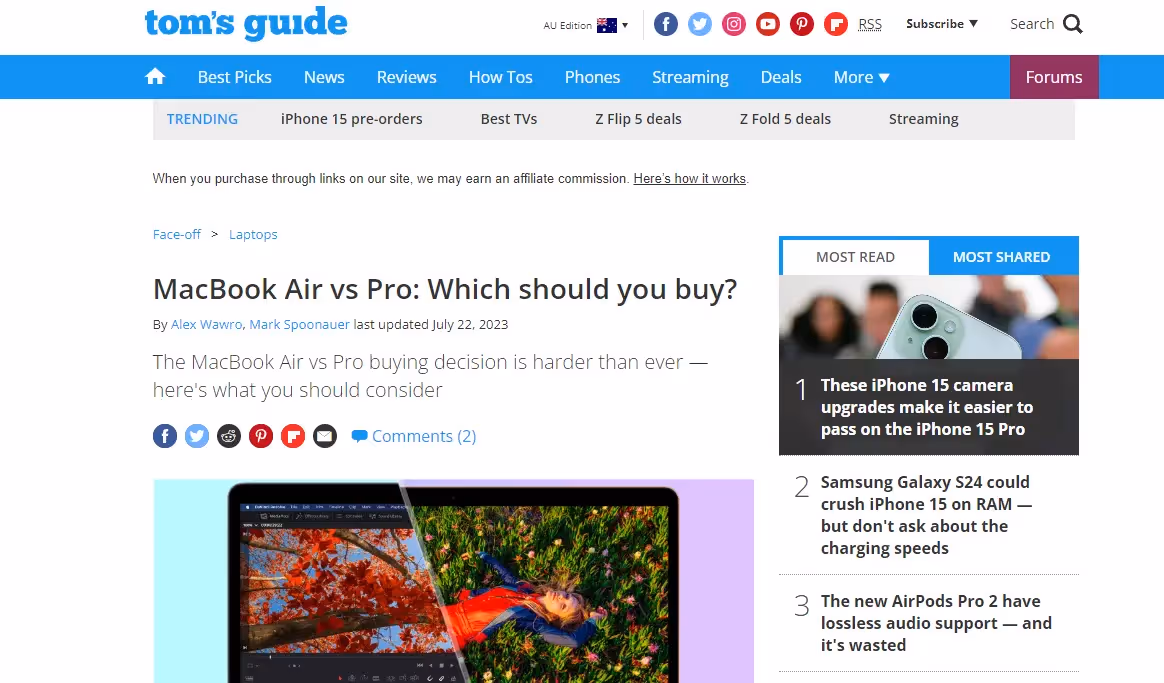Open the Forums button
The width and height of the screenshot is (1164, 683).
pyautogui.click(x=1053, y=77)
